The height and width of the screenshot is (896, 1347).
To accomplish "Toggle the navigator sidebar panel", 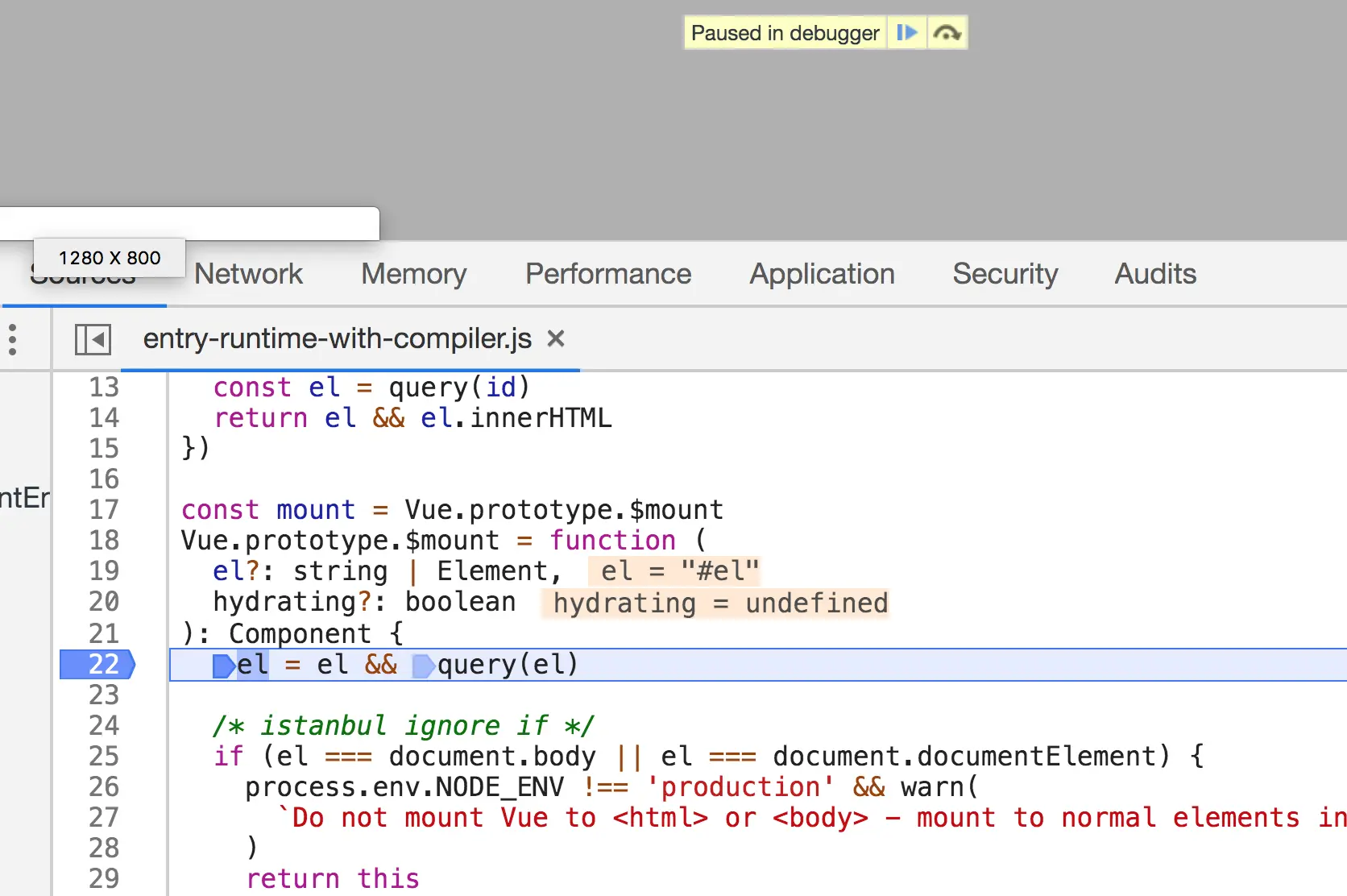I will pyautogui.click(x=93, y=339).
